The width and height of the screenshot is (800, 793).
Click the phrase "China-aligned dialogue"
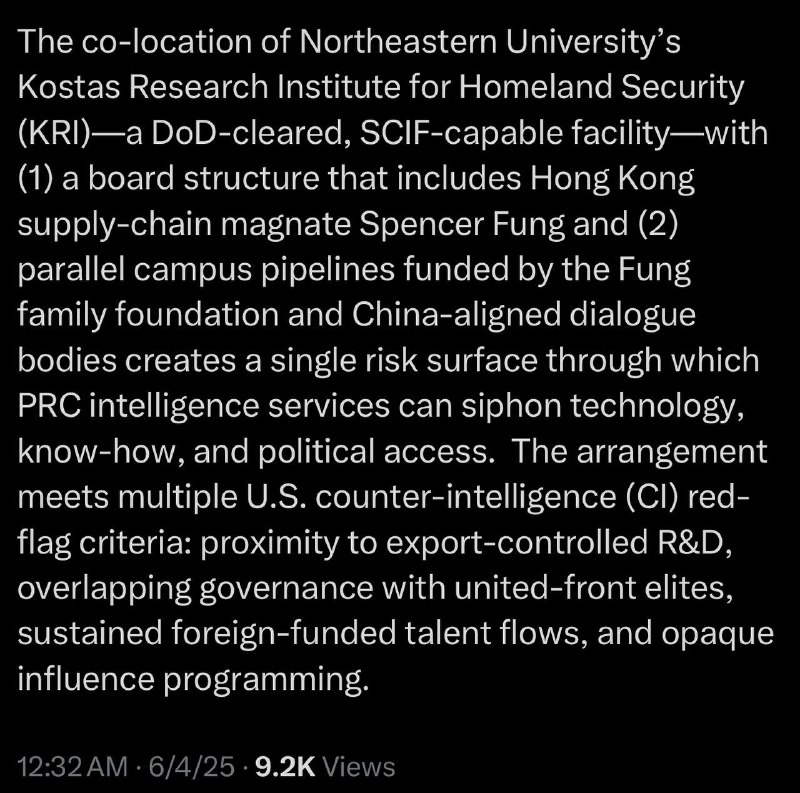523,315
